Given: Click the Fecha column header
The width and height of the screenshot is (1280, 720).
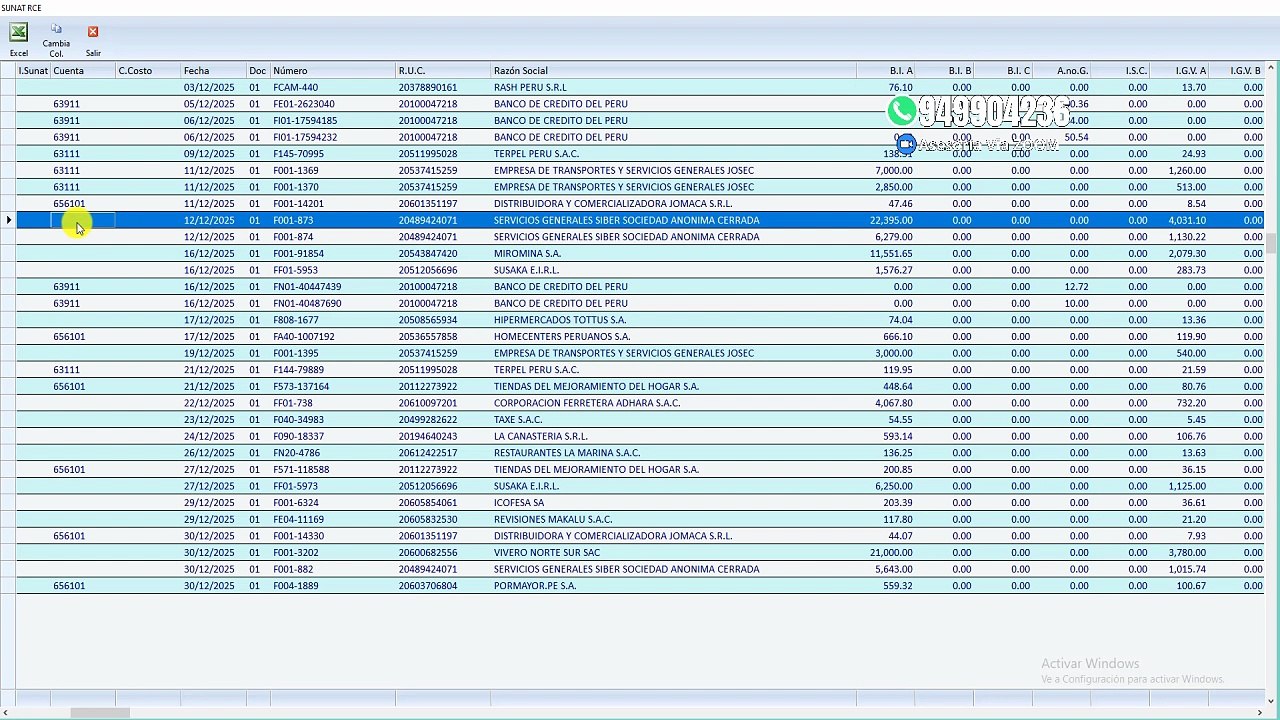Looking at the screenshot, I should tap(213, 71).
